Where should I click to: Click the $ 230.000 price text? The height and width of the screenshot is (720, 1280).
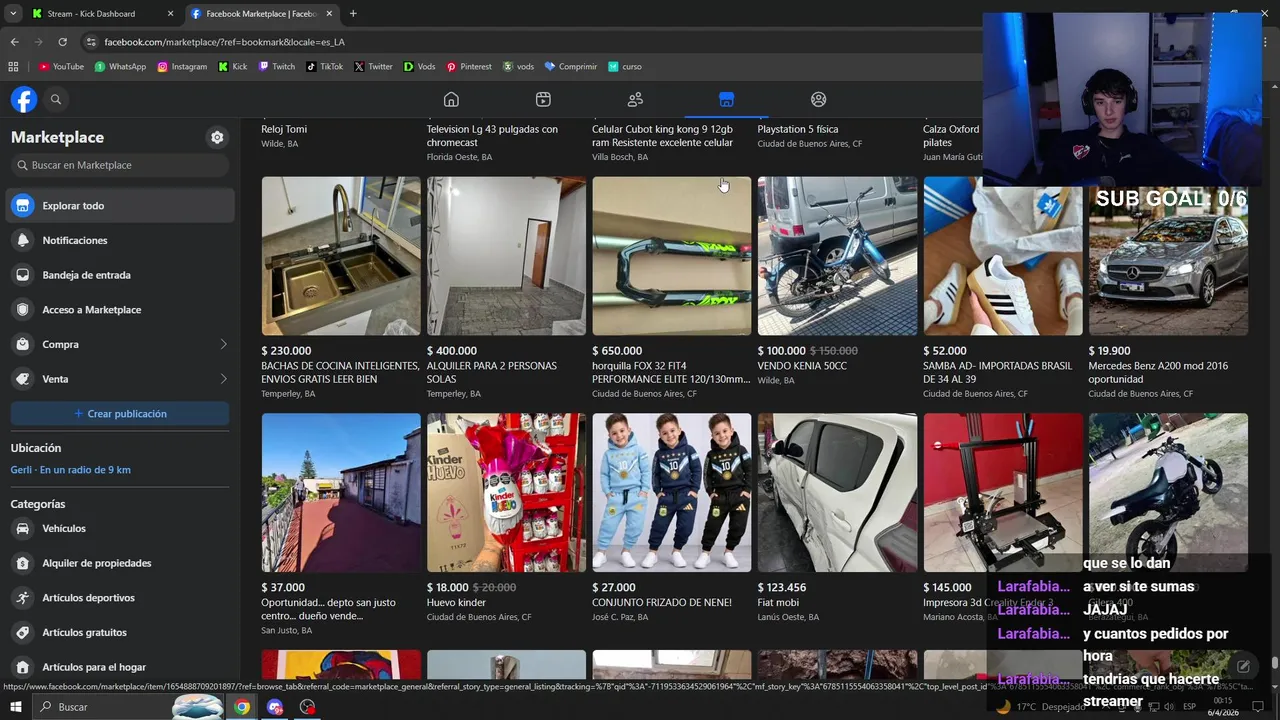click(x=286, y=351)
